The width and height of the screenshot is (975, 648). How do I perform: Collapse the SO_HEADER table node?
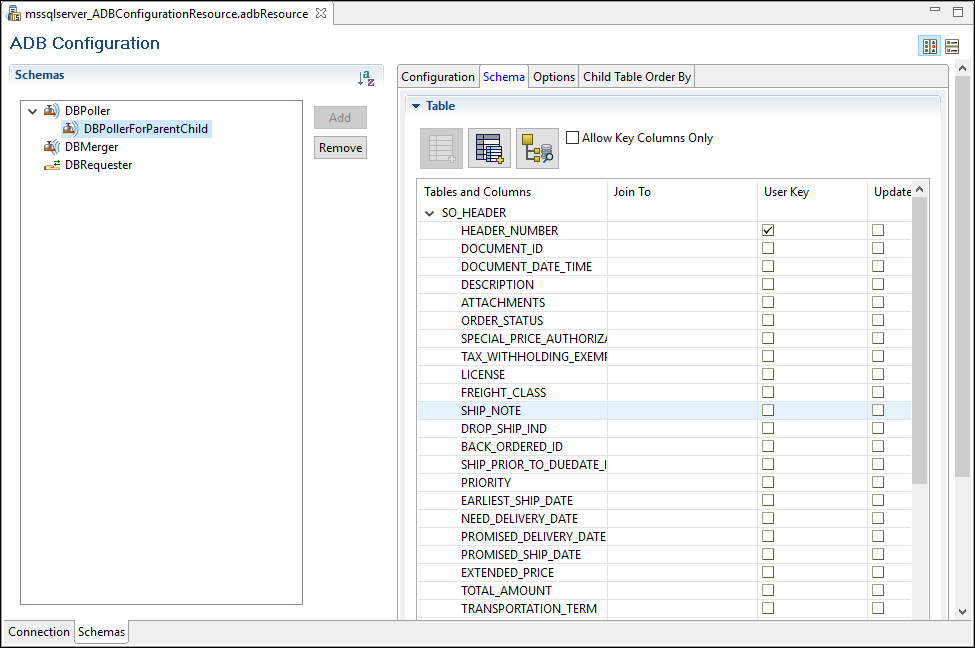tap(430, 213)
